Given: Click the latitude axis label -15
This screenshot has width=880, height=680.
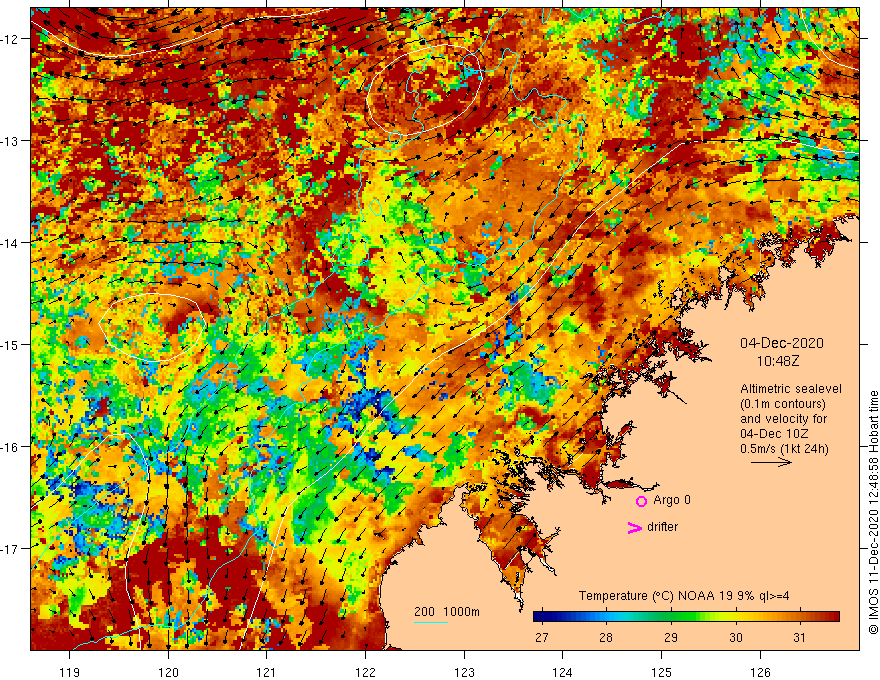Looking at the screenshot, I should tap(10, 344).
